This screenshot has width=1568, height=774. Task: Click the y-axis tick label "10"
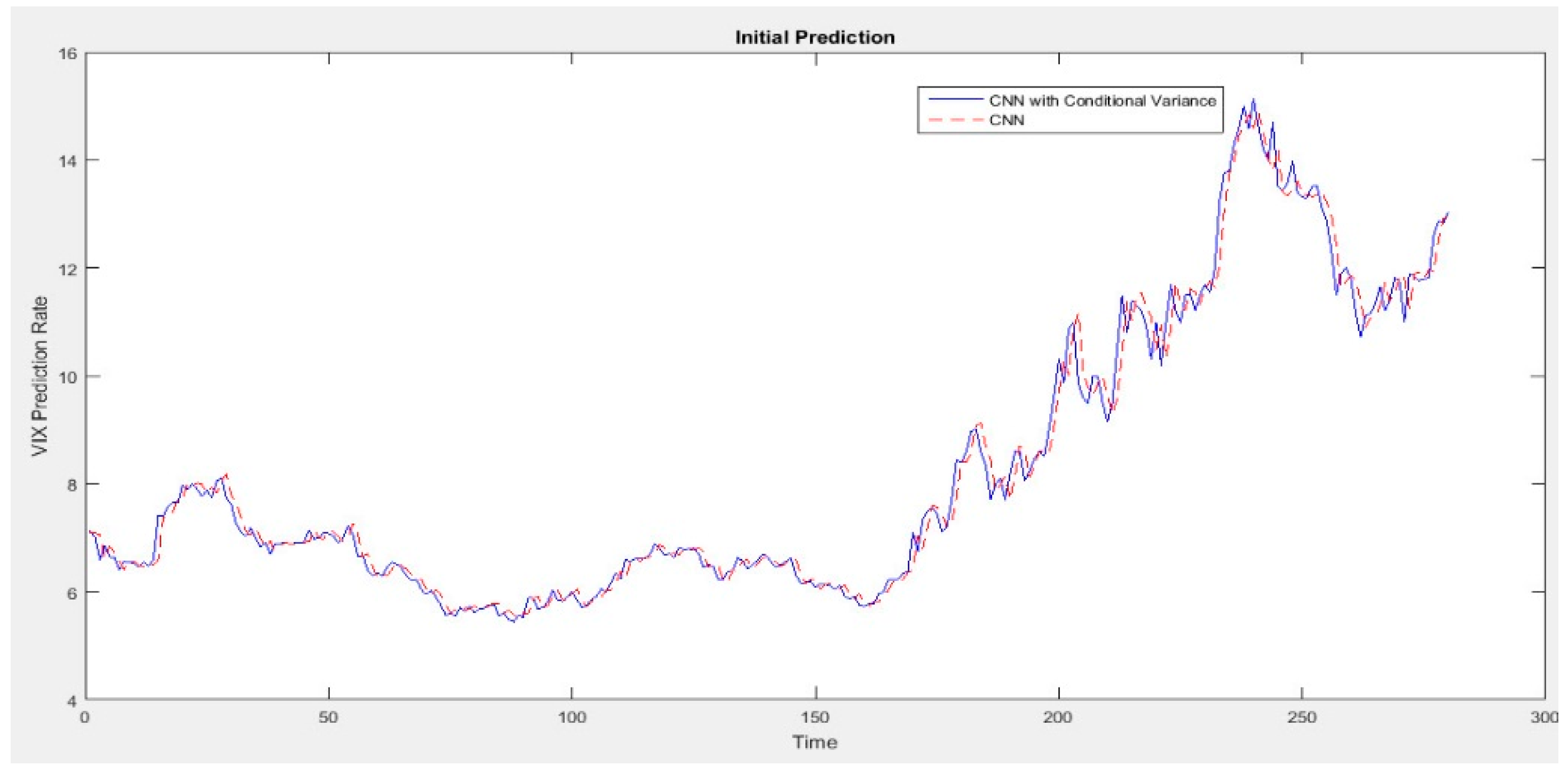point(68,377)
